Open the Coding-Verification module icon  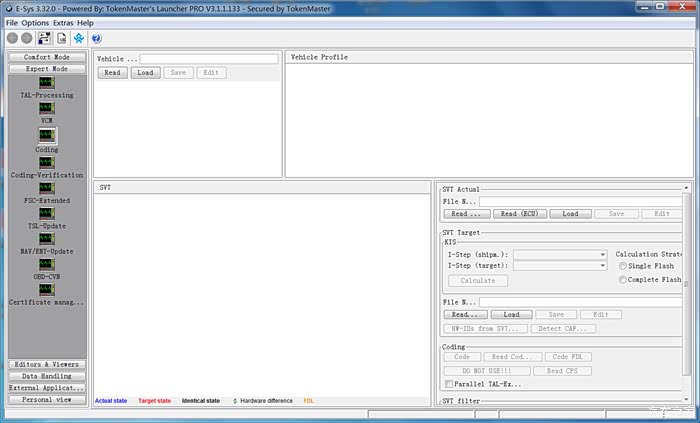pyautogui.click(x=46, y=163)
